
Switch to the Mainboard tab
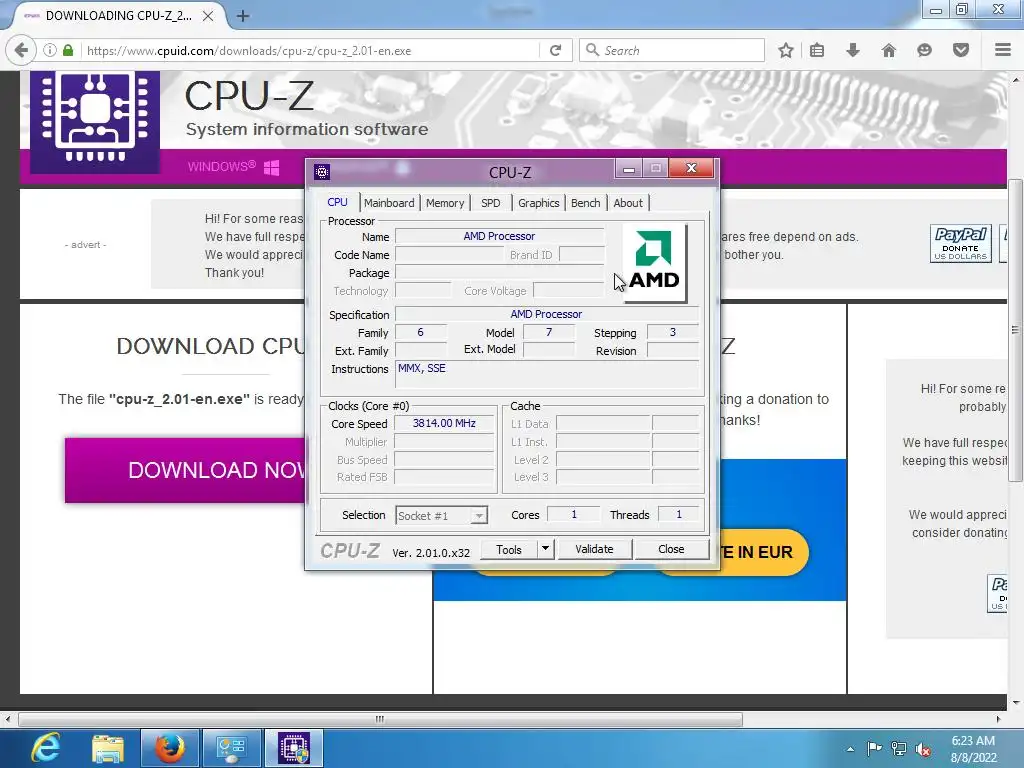coord(389,203)
